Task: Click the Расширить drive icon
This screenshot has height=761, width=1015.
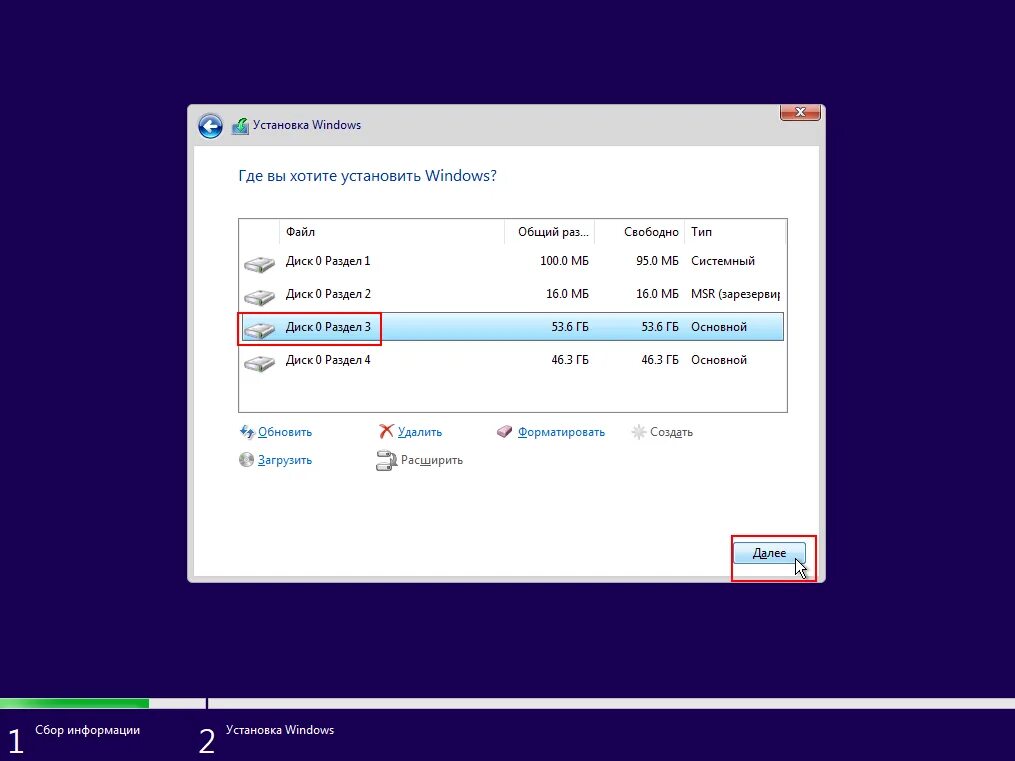Action: tap(386, 460)
